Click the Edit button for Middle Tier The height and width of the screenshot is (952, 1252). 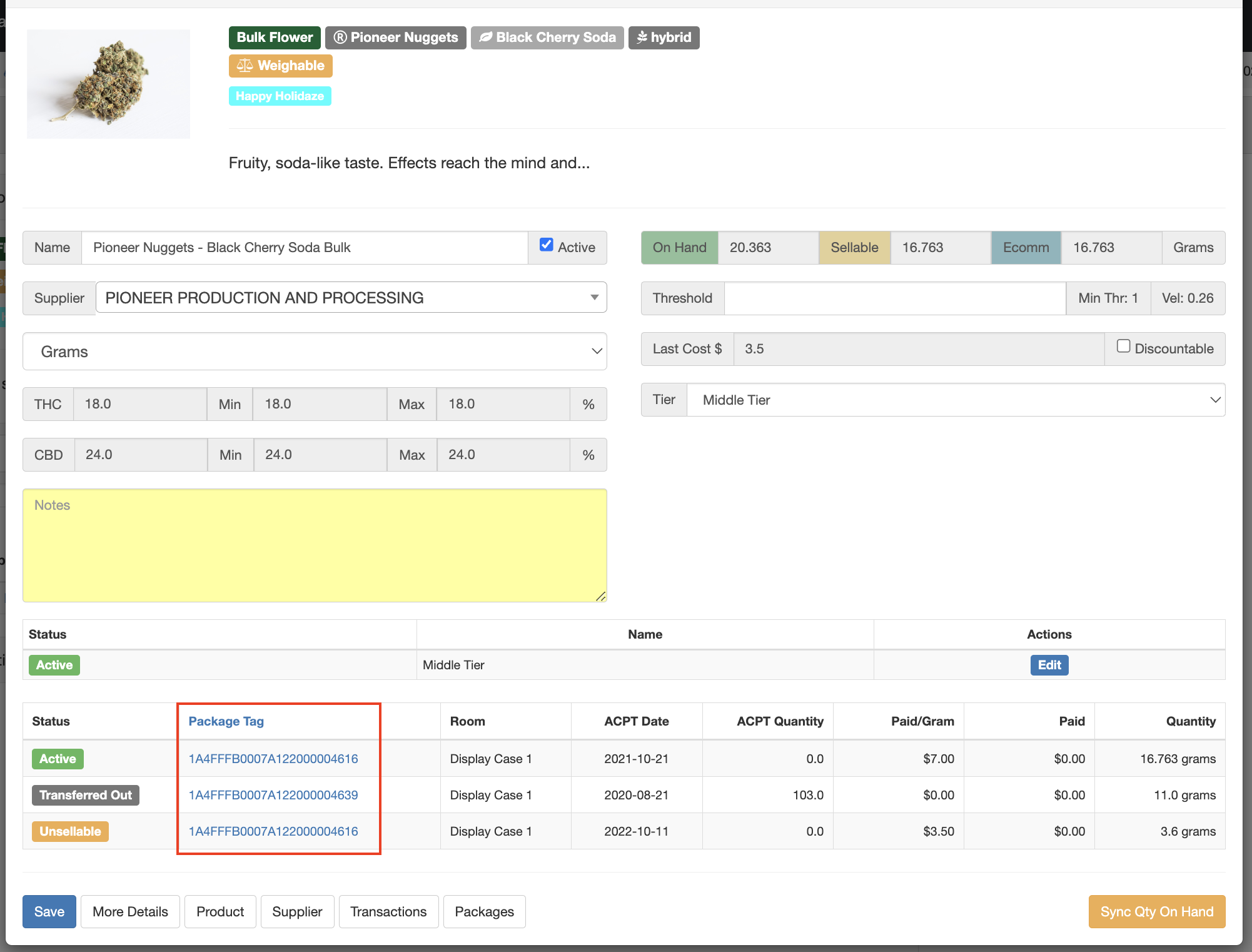click(1049, 665)
